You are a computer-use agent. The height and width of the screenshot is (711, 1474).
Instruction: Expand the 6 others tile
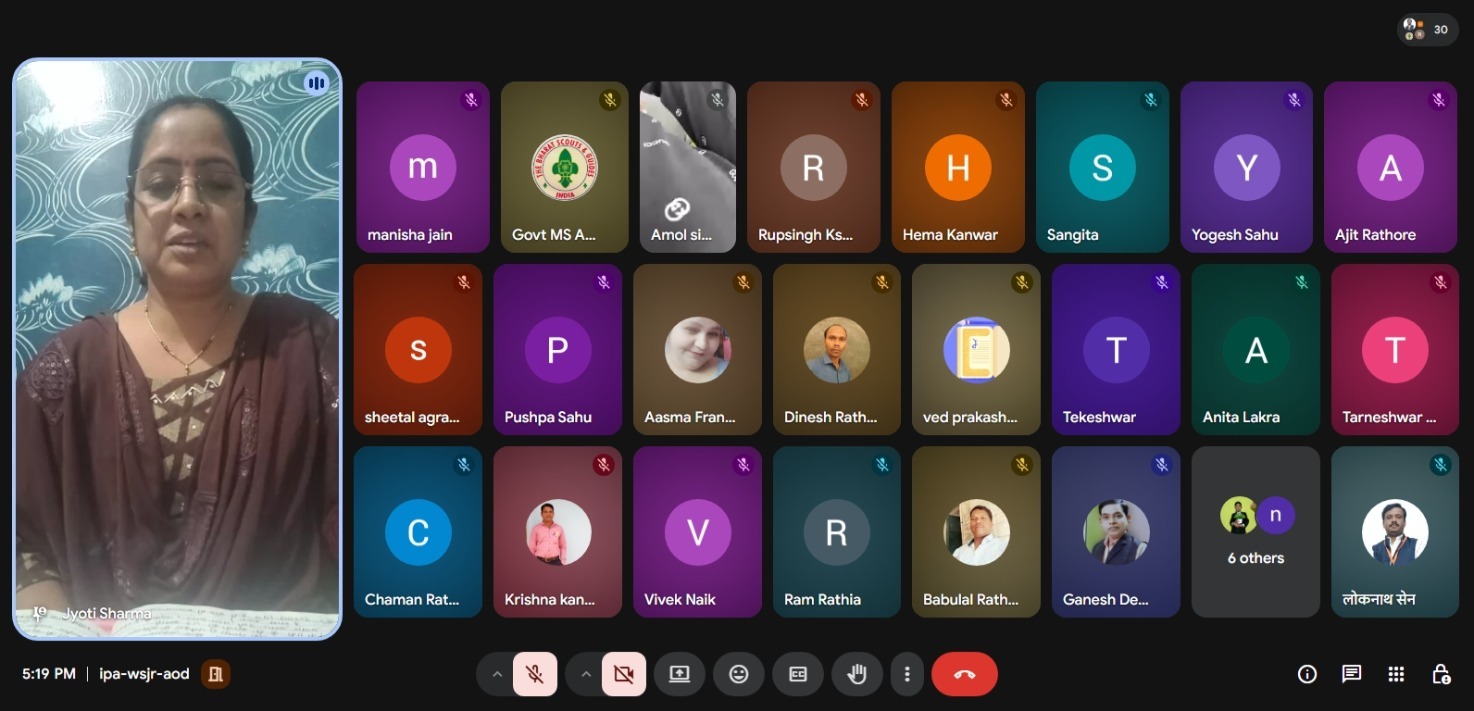coord(1255,532)
